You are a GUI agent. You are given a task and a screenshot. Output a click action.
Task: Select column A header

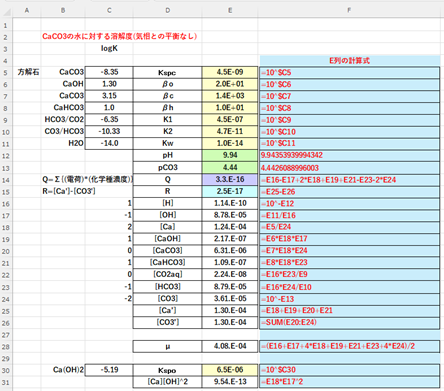[27, 11]
